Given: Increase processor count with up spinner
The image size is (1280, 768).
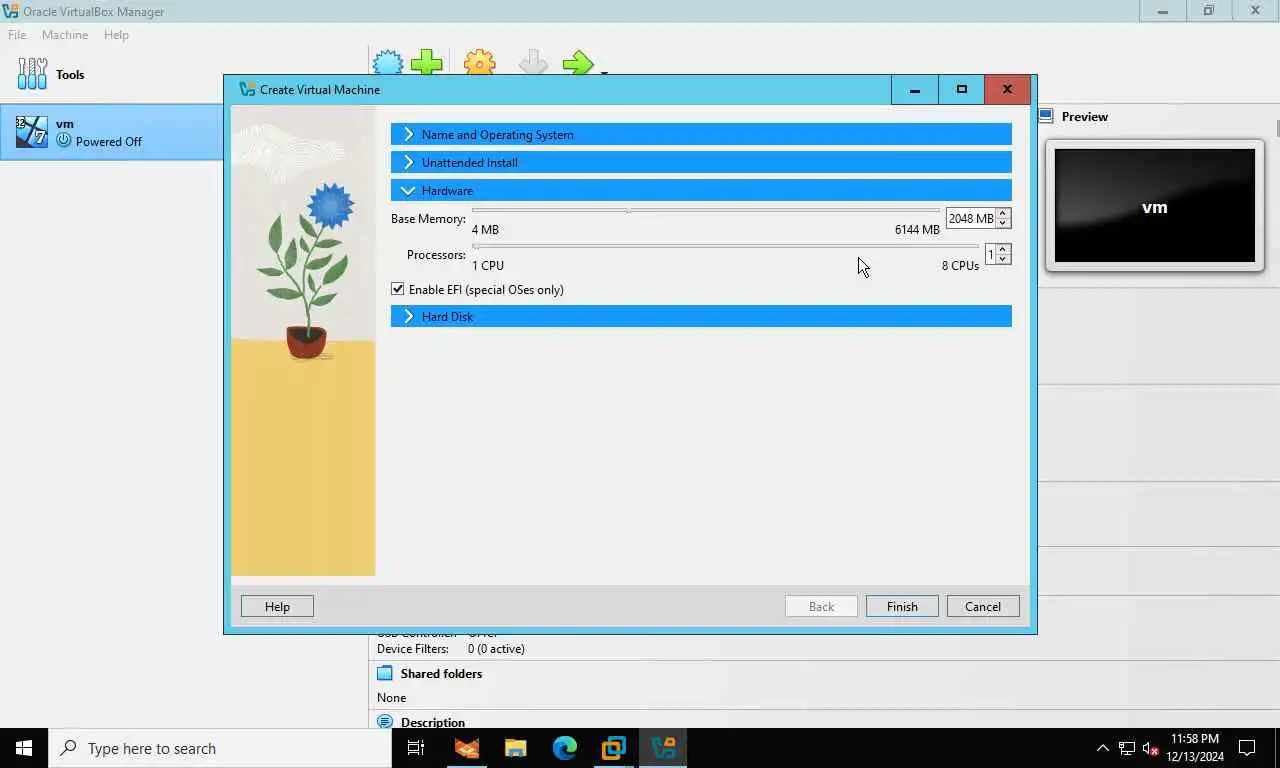Looking at the screenshot, I should [x=1003, y=249].
